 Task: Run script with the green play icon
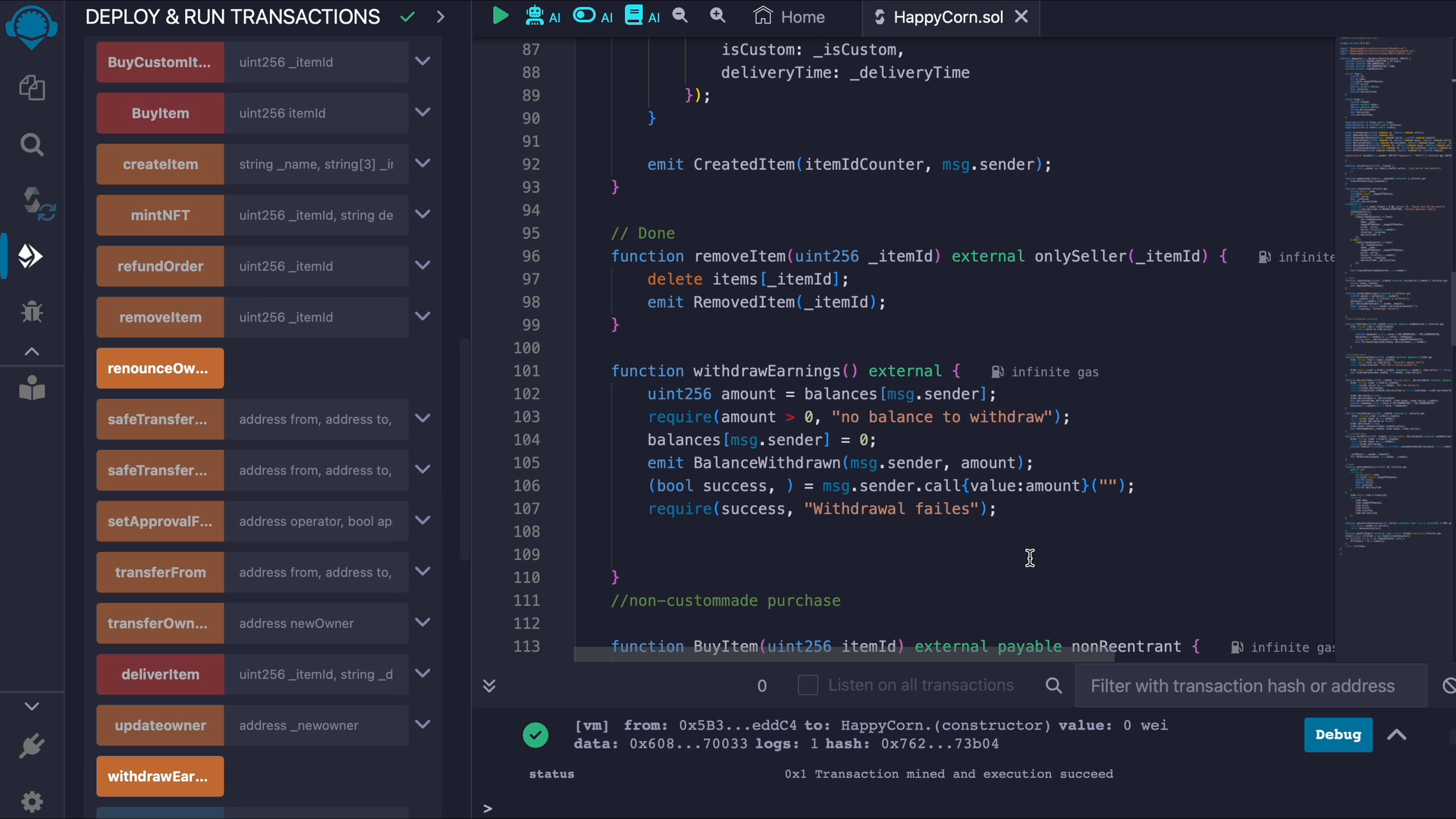click(500, 16)
